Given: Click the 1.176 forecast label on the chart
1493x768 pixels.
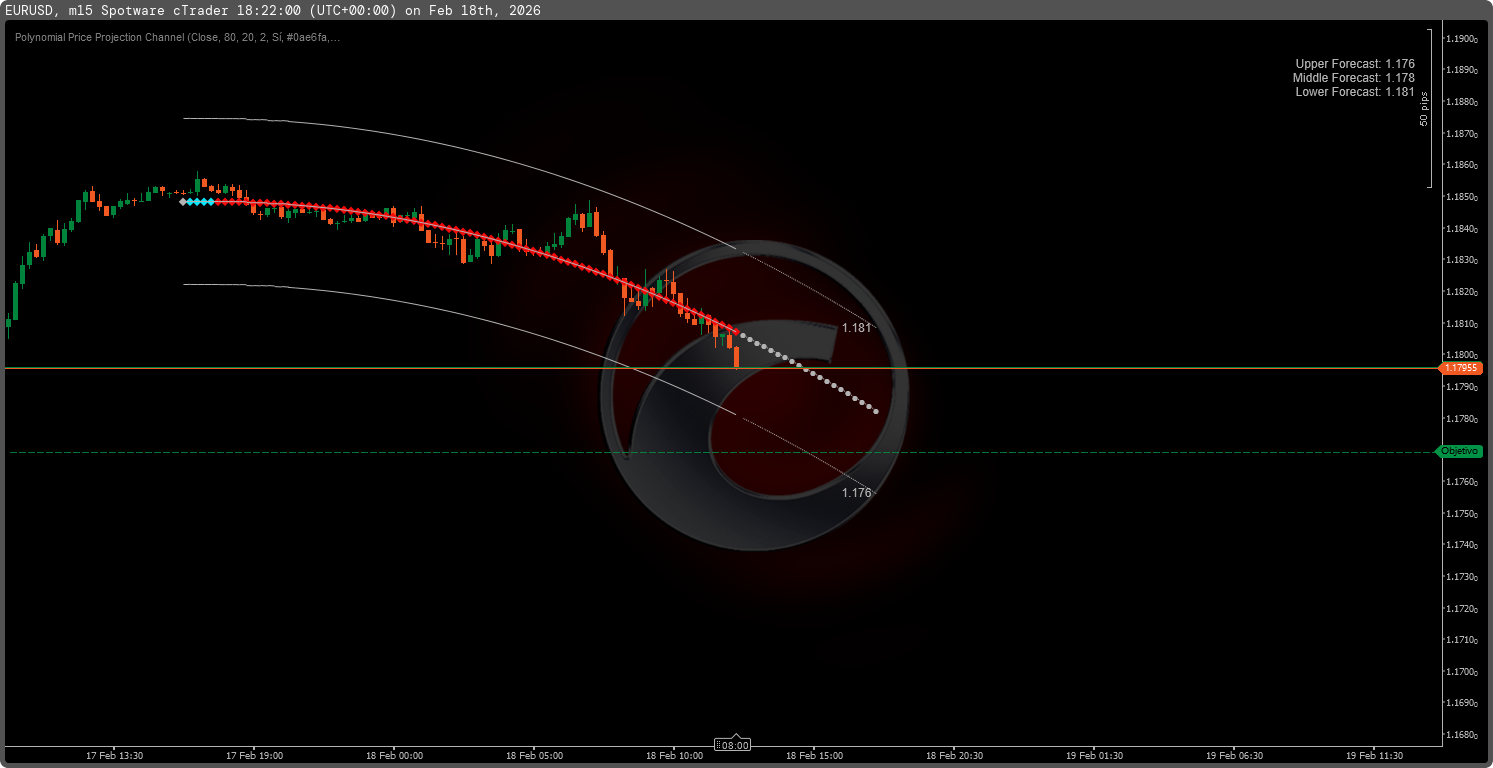Looking at the screenshot, I should tap(856, 493).
